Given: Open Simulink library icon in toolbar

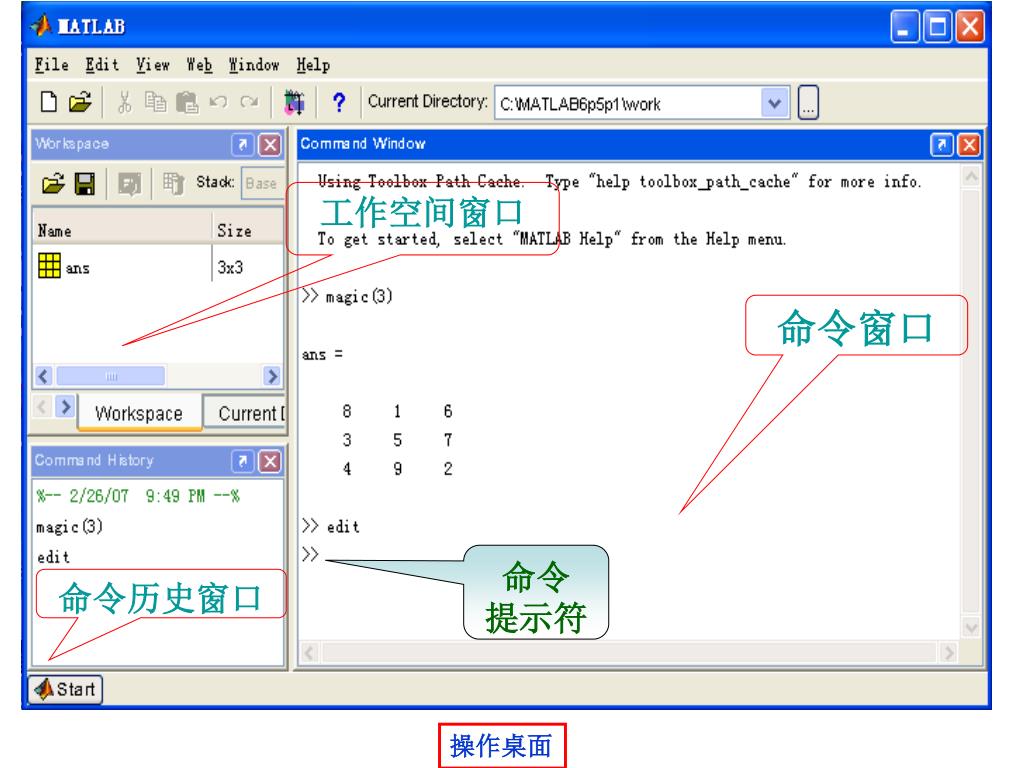Looking at the screenshot, I should pos(294,102).
